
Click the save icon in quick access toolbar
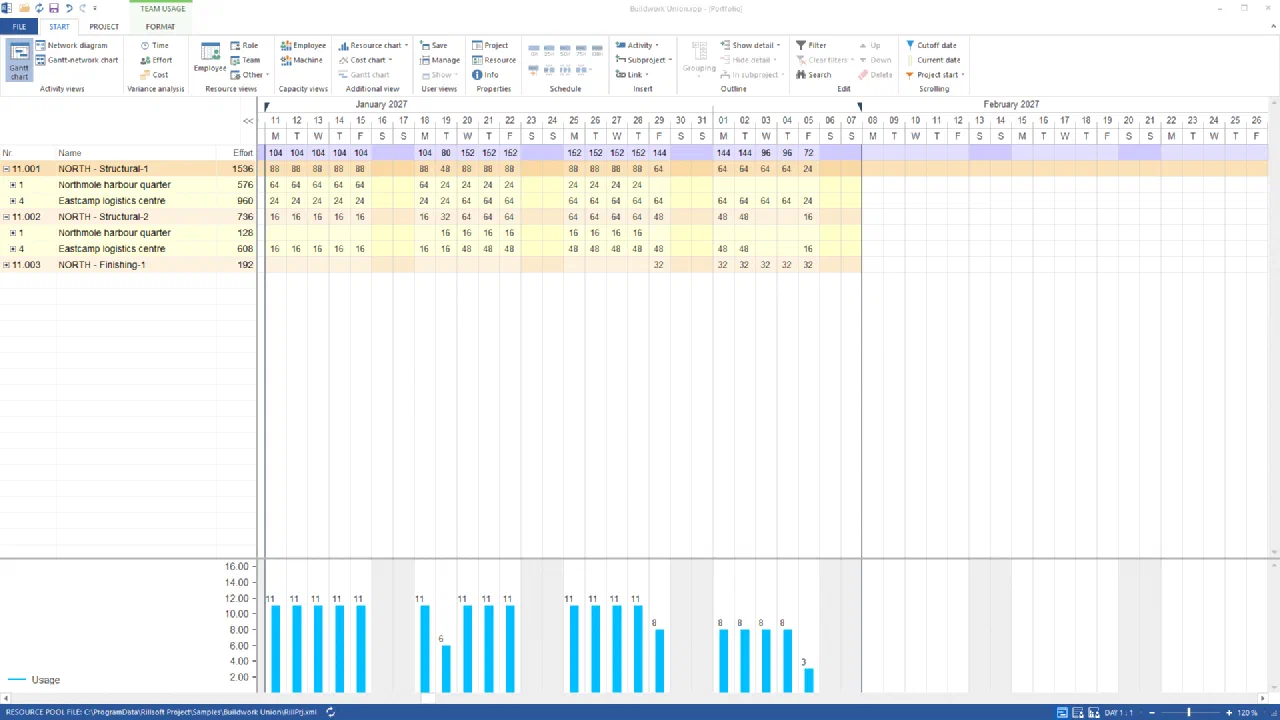pyautogui.click(x=53, y=8)
